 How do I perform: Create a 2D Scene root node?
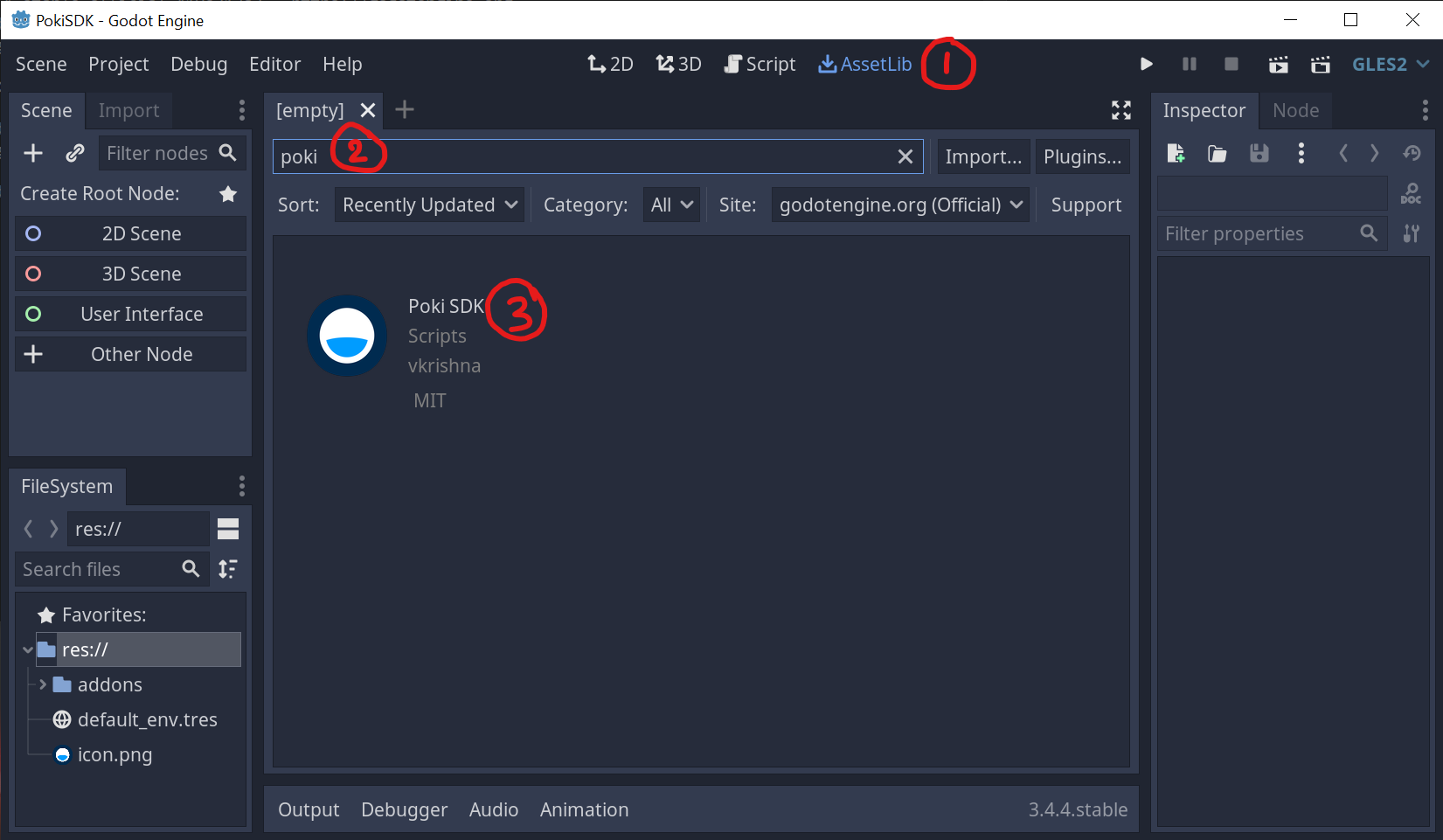[131, 233]
